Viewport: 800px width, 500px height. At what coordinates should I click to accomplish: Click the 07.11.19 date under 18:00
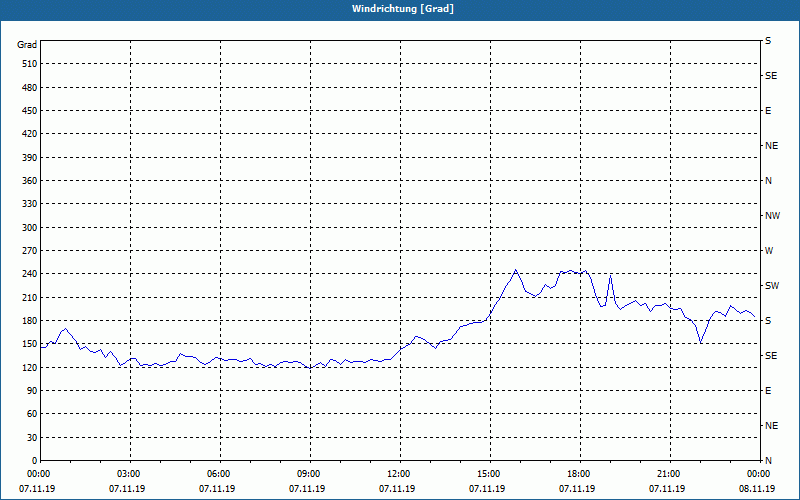(x=577, y=489)
